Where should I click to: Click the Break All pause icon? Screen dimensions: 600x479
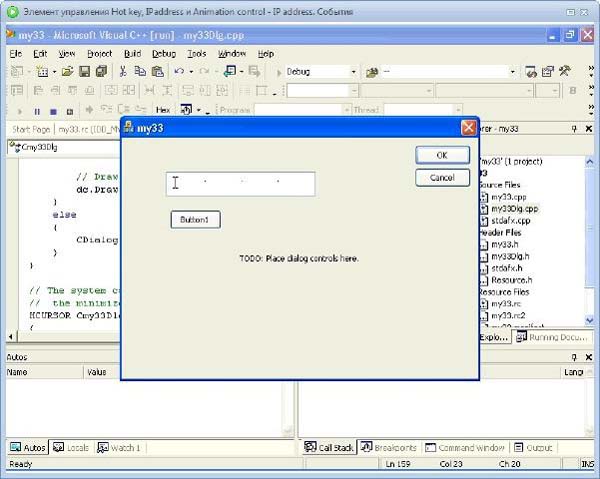tap(38, 110)
